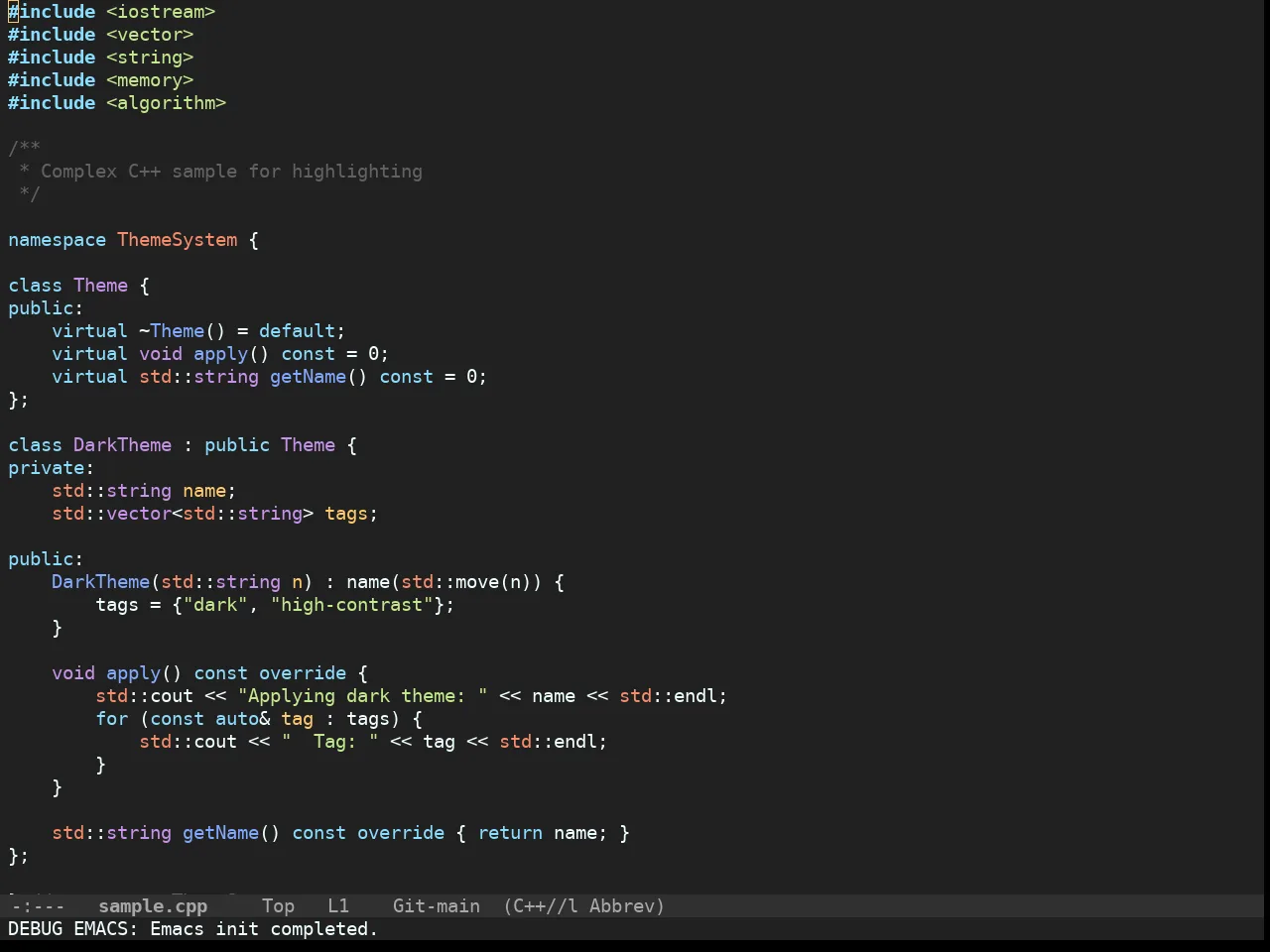The height and width of the screenshot is (952, 1270).
Task: Place cursor on #include <string> line
Action: click(101, 58)
